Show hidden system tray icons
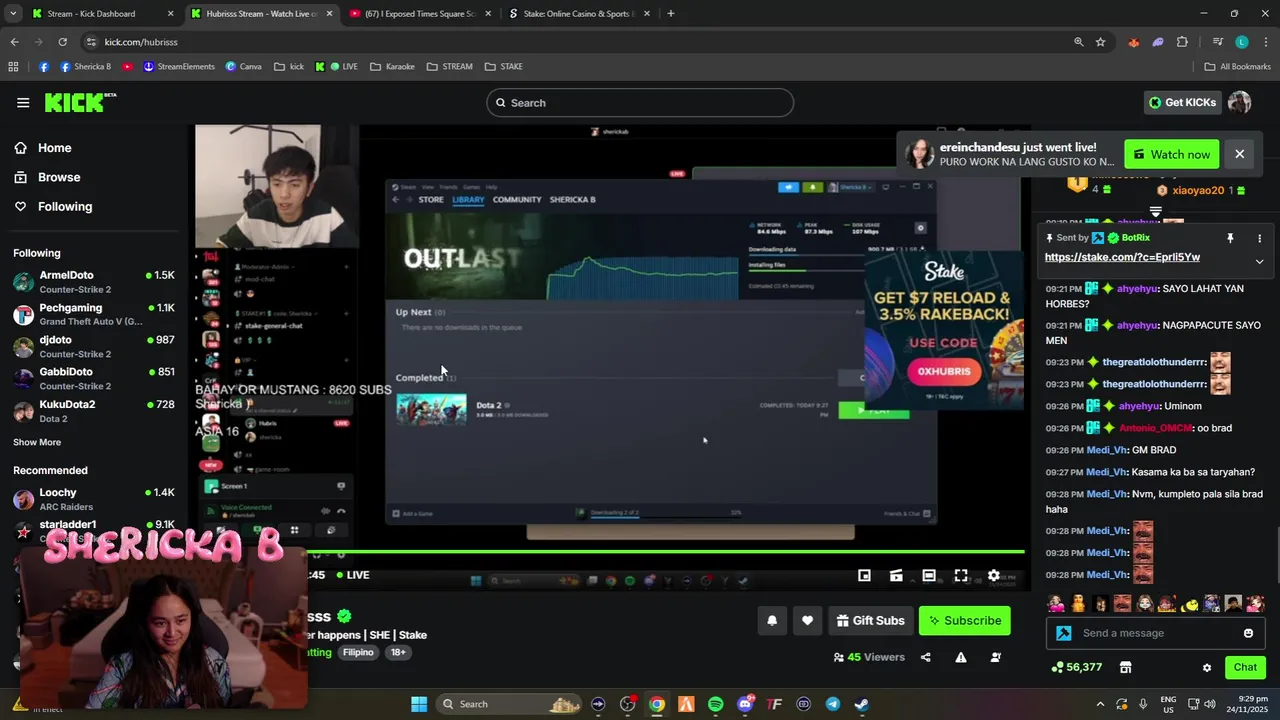 point(1100,704)
